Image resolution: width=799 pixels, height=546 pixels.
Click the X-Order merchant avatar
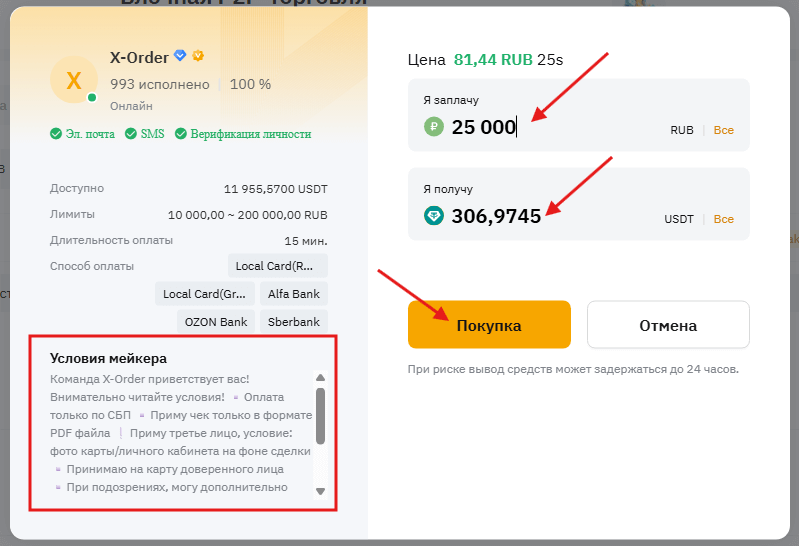(73, 81)
